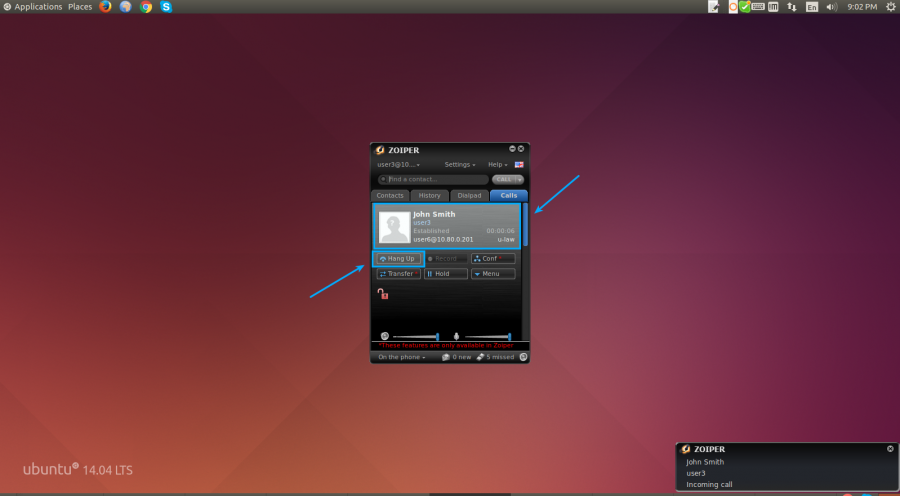The width and height of the screenshot is (900, 496).
Task: Click the tray icon left of network arrows
Action: (773, 7)
